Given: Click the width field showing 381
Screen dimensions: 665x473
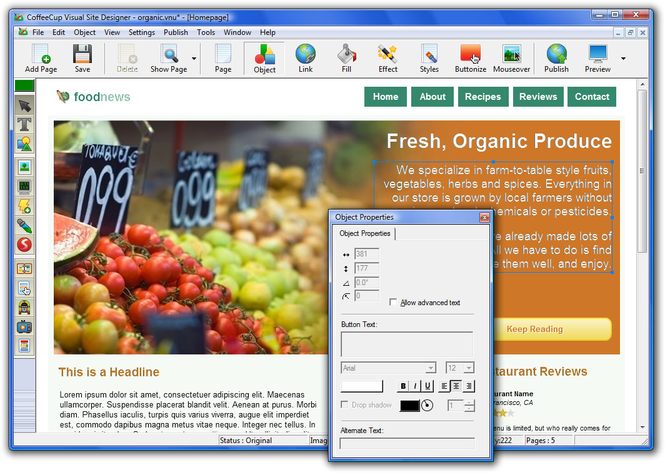Looking at the screenshot, I should pyautogui.click(x=366, y=254).
